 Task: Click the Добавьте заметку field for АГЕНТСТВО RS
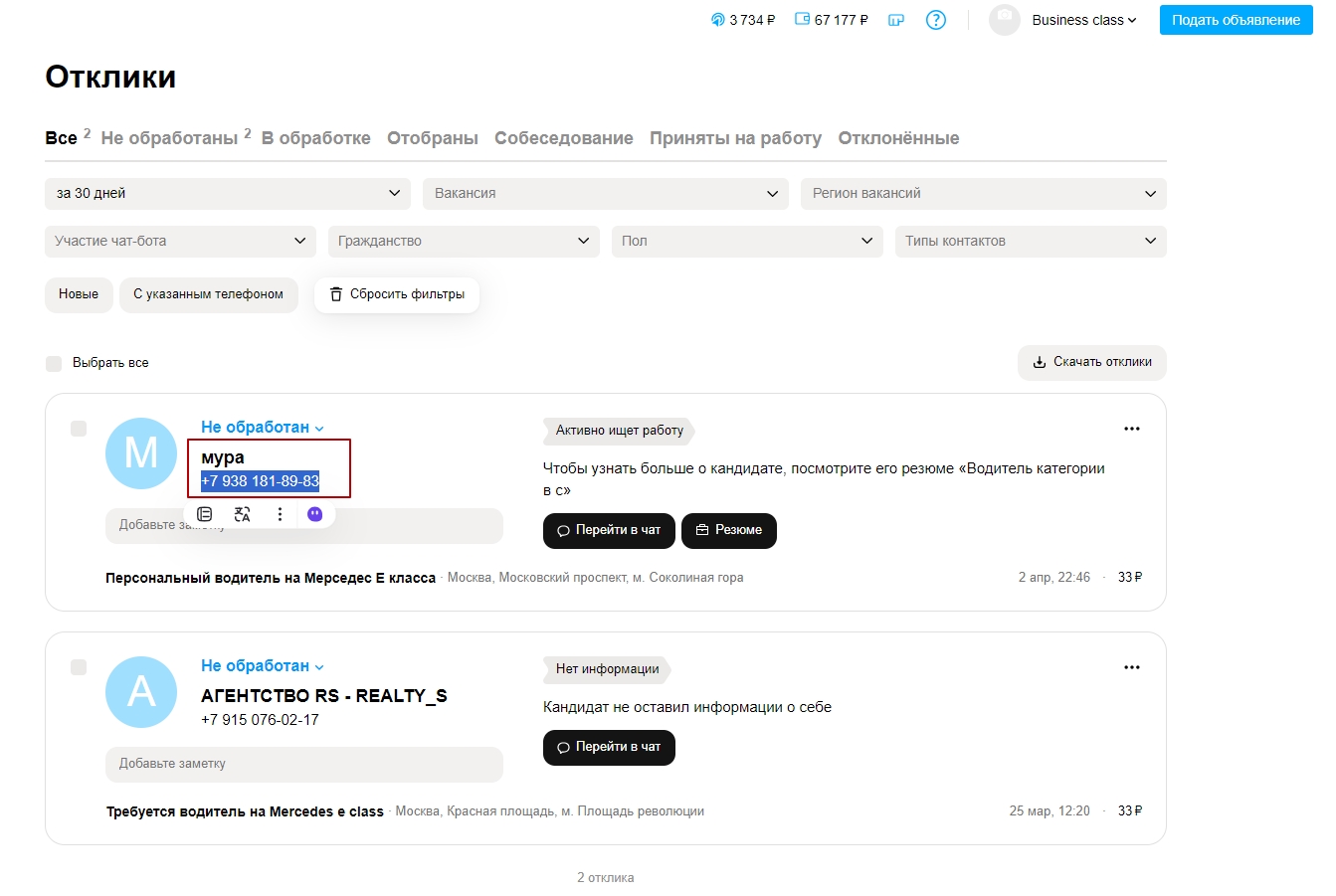click(x=303, y=764)
